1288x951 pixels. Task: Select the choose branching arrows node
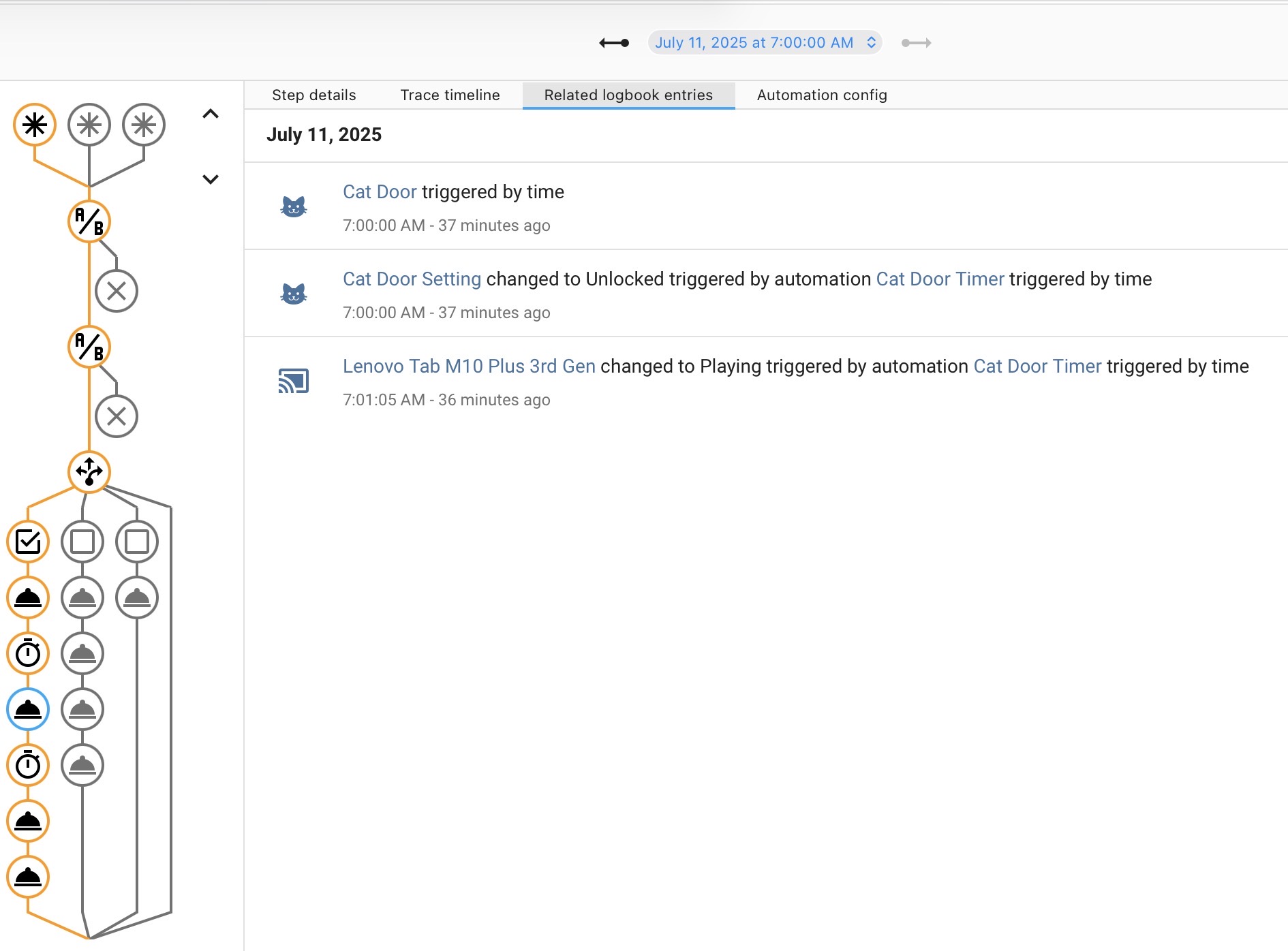89,471
